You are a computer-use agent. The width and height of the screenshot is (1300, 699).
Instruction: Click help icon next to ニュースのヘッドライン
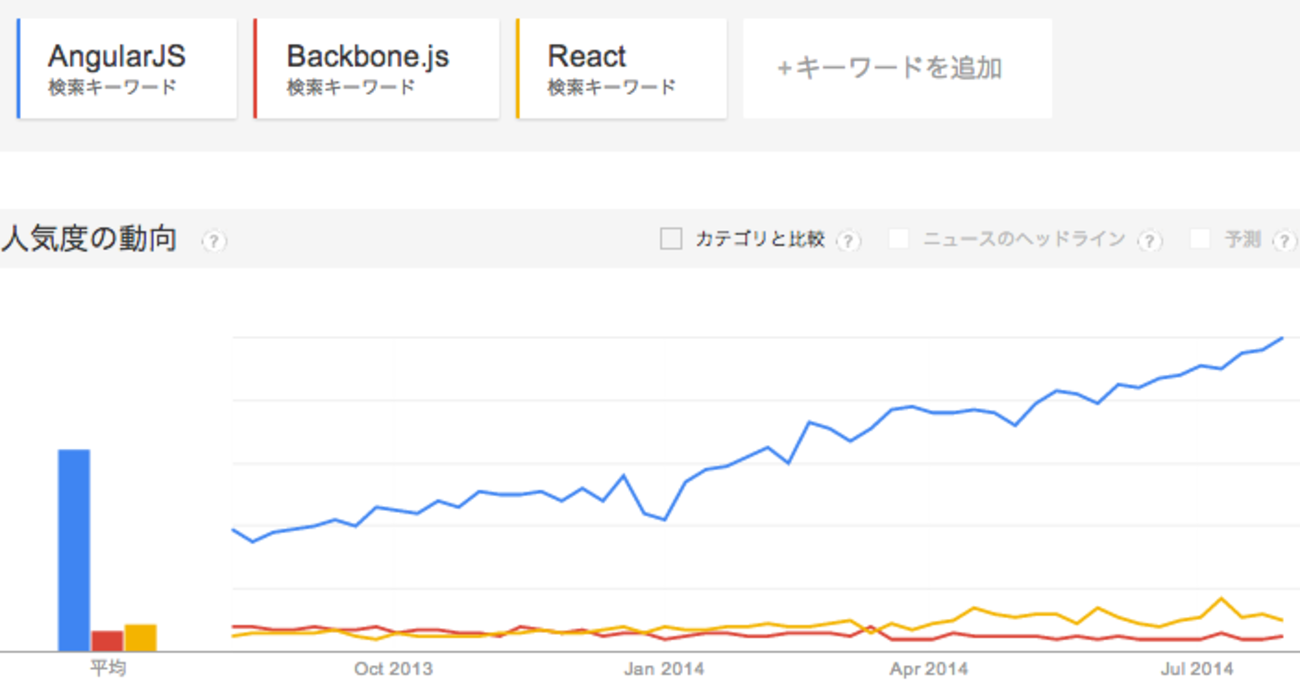tap(1150, 241)
